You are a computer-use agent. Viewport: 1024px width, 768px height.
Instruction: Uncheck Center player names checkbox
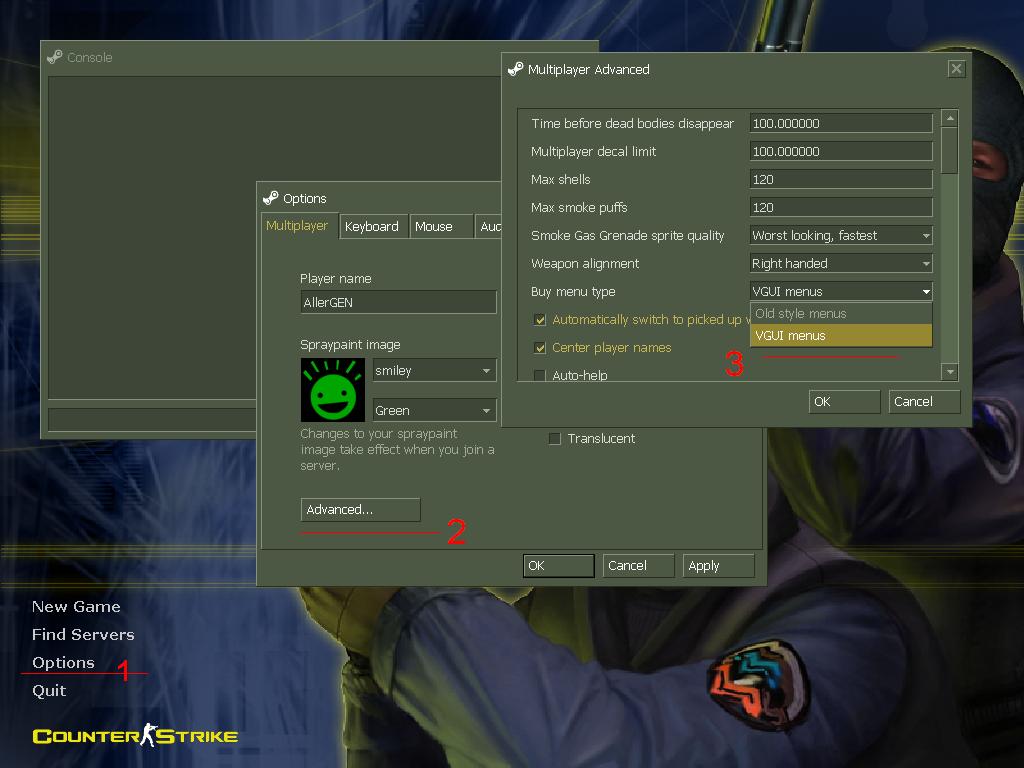click(x=540, y=348)
